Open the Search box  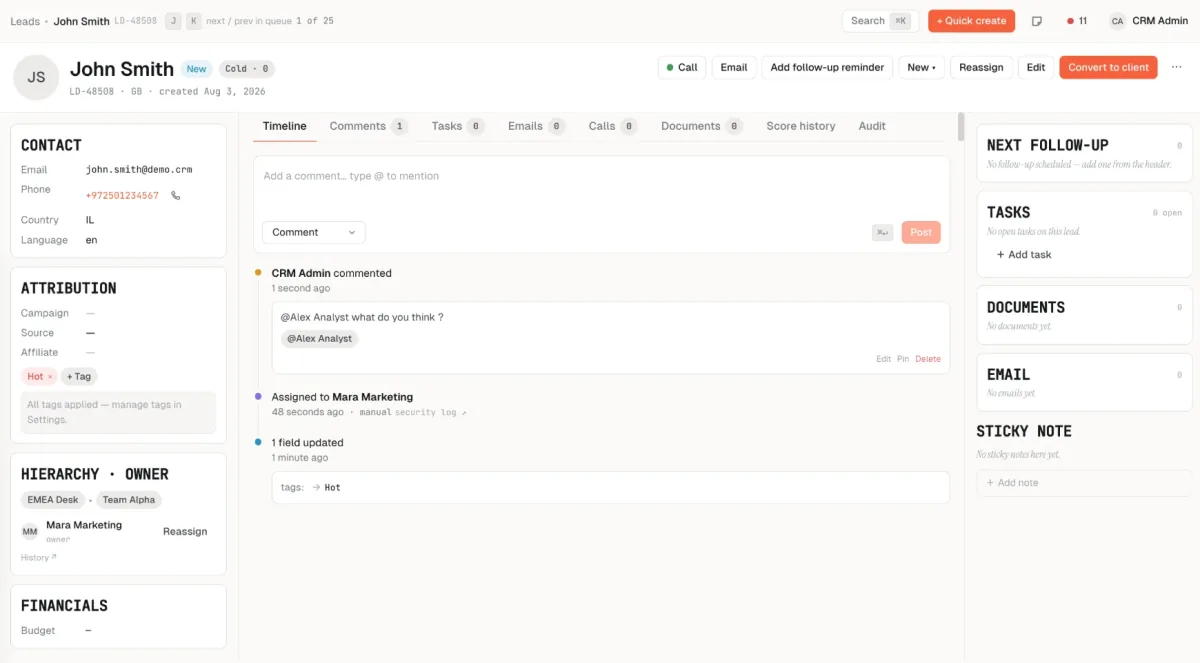(880, 21)
